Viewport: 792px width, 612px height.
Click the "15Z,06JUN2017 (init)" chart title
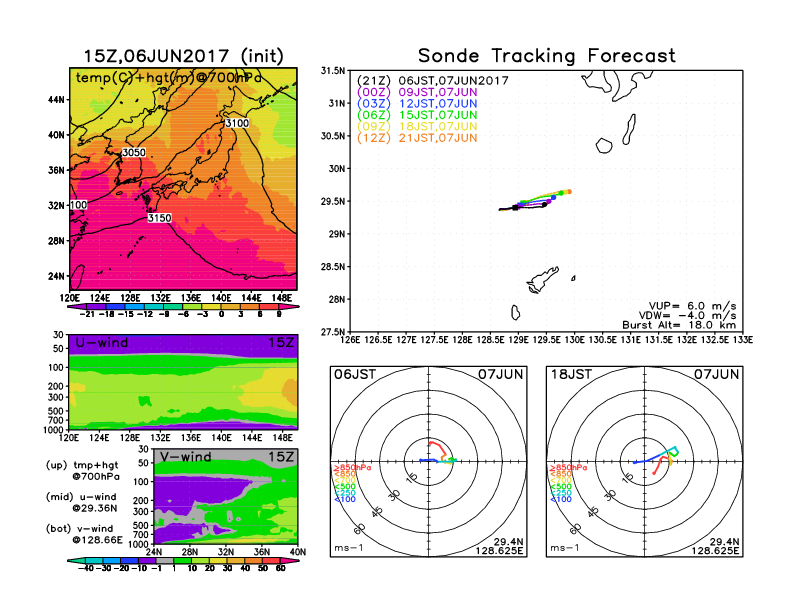[x=183, y=56]
